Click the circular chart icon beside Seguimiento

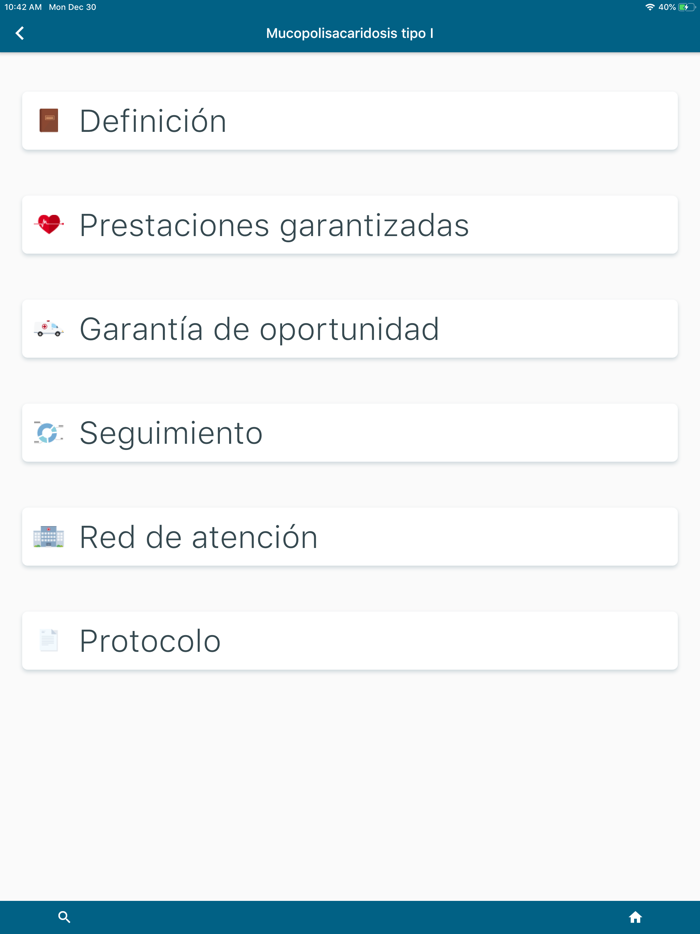click(x=48, y=433)
